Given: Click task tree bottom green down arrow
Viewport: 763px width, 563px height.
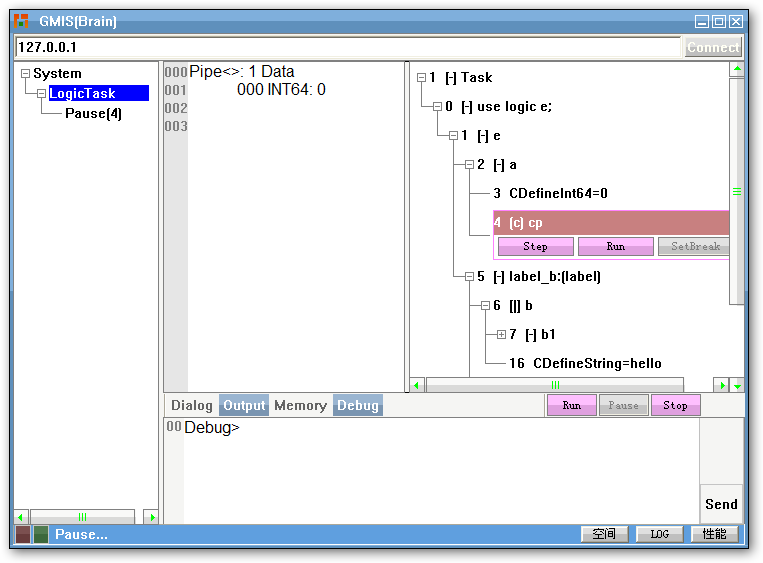Looking at the screenshot, I should pyautogui.click(x=737, y=386).
